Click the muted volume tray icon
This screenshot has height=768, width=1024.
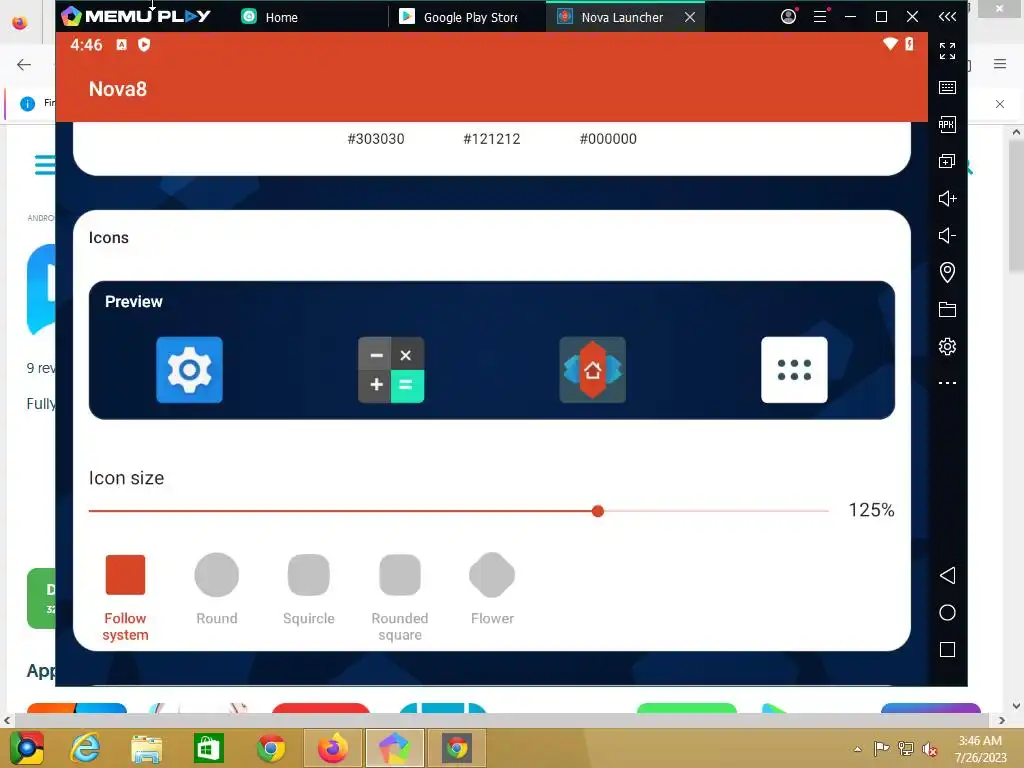click(x=930, y=749)
